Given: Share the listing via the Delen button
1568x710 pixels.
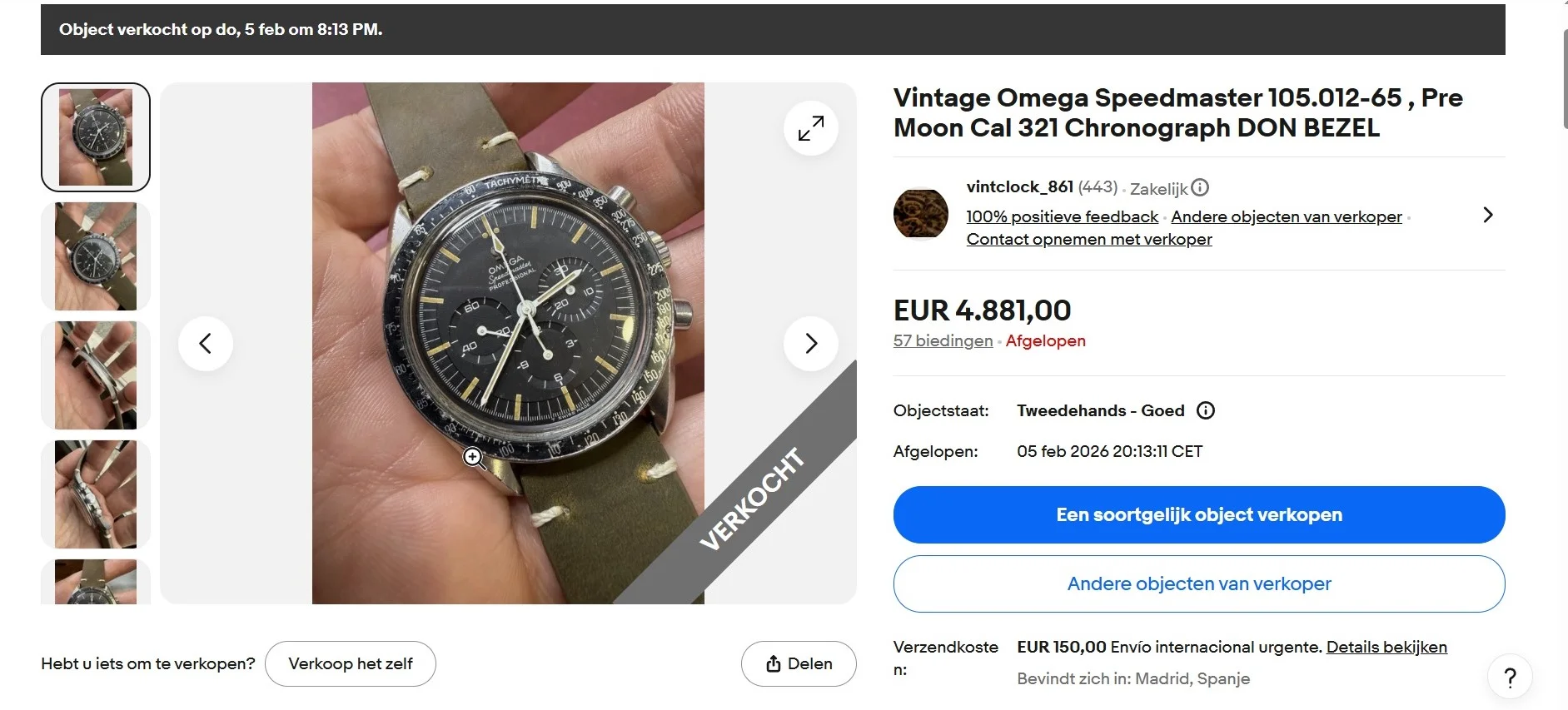Looking at the screenshot, I should [x=799, y=663].
